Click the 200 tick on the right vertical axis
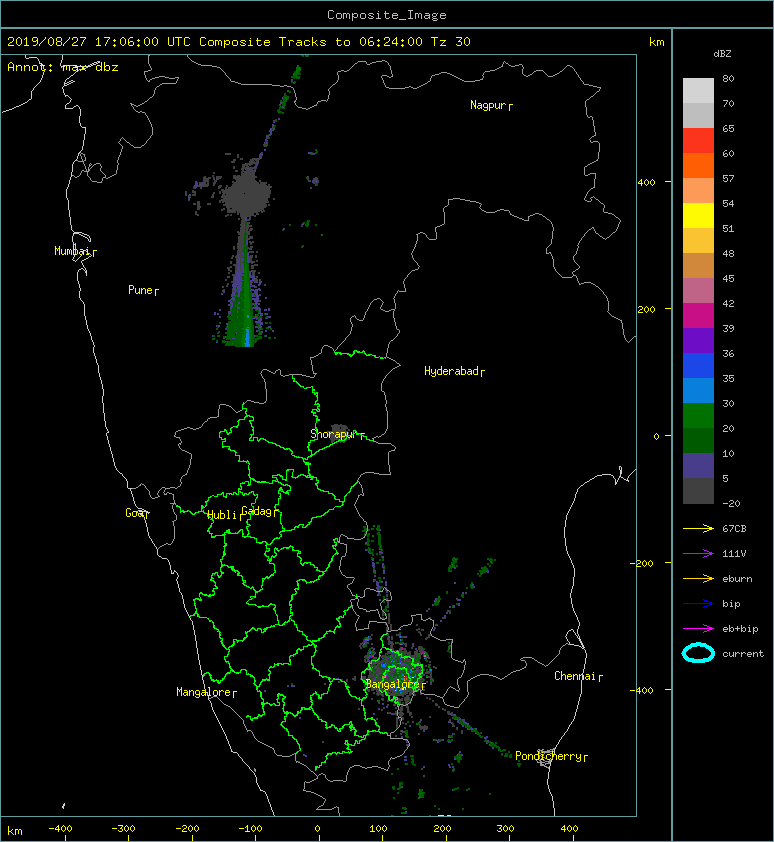 click(x=646, y=310)
